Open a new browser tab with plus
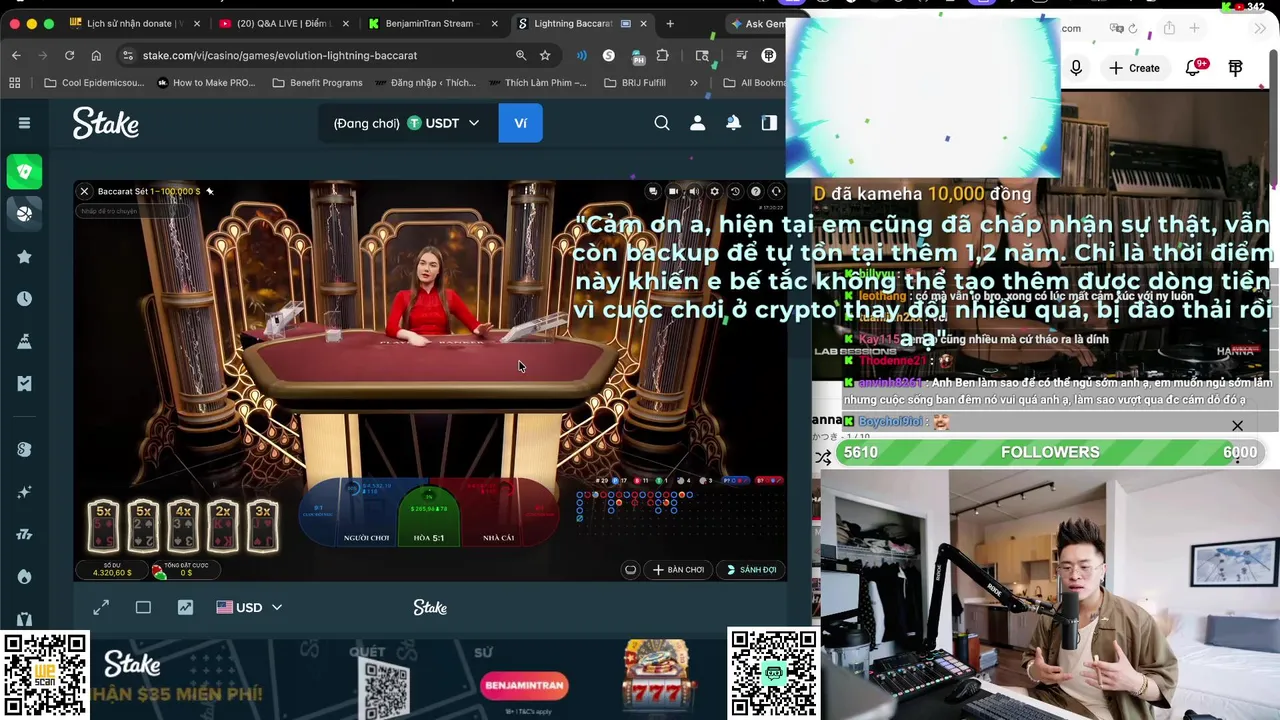1280x720 pixels. [x=670, y=23]
